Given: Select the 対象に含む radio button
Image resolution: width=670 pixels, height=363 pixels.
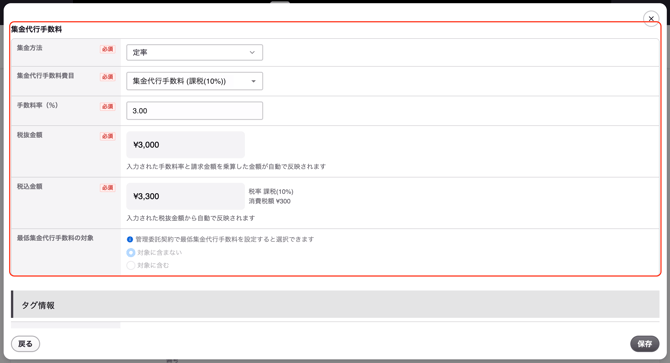Looking at the screenshot, I should (x=131, y=266).
